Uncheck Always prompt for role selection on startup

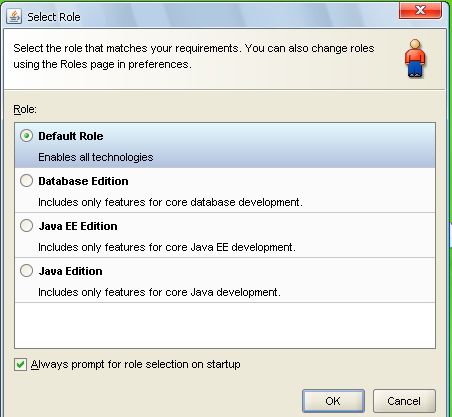[20, 364]
